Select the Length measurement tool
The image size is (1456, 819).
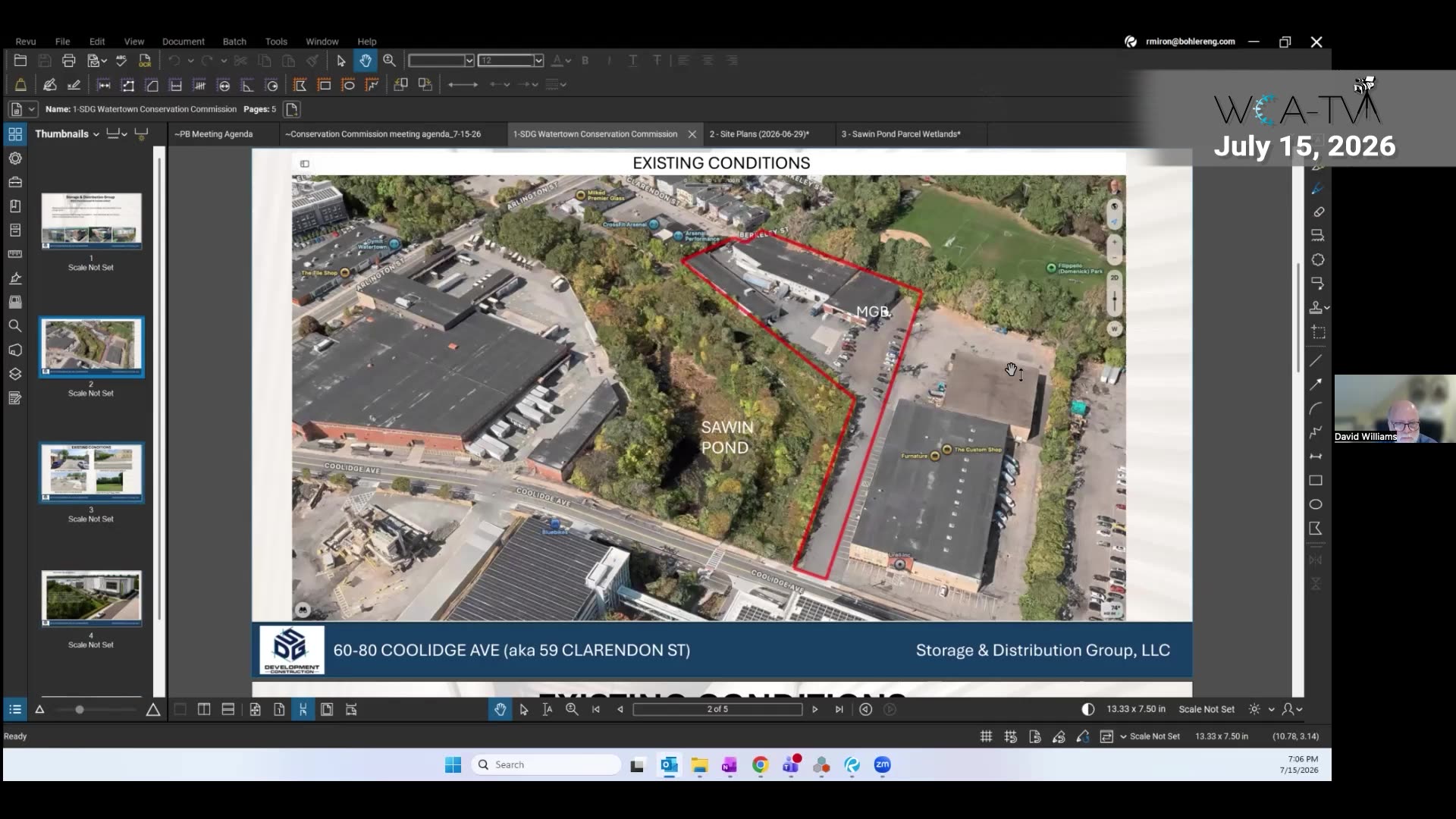pos(104,85)
